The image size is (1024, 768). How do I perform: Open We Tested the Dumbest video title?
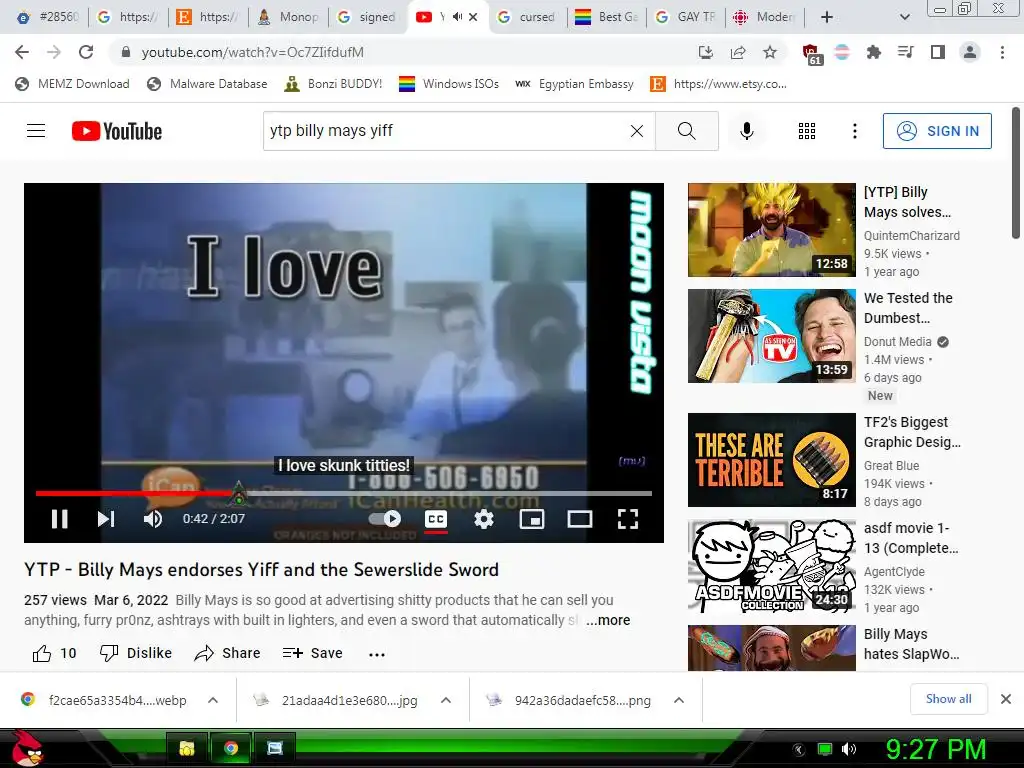click(x=908, y=308)
